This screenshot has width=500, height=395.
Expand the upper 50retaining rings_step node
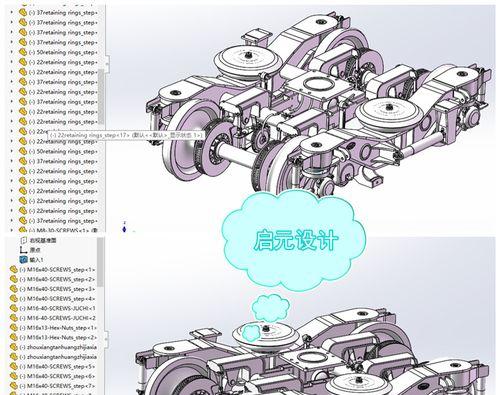12,52
